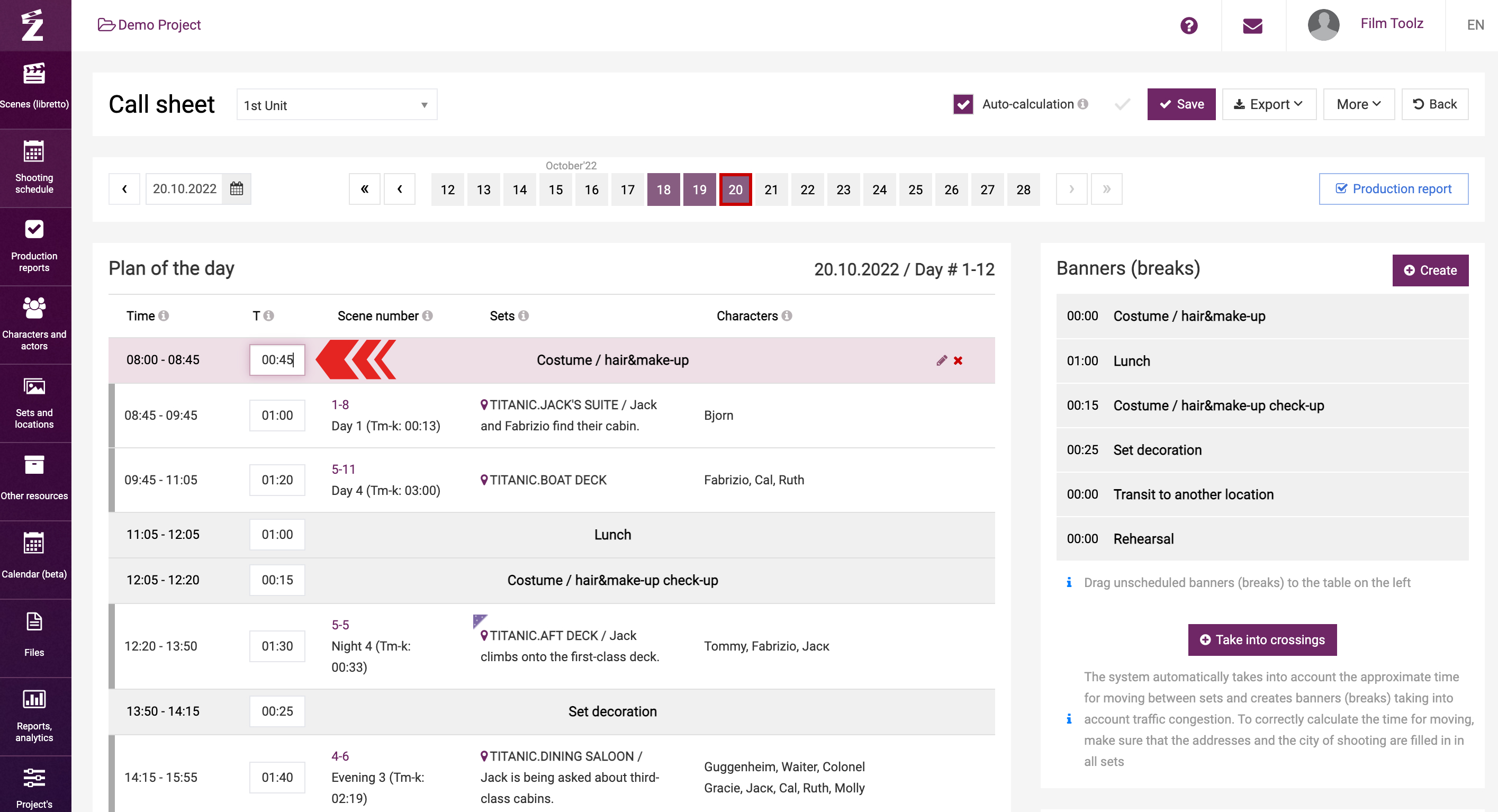Open the Reports, analytics sidebar section
The width and height of the screenshot is (1498, 812).
(x=35, y=716)
